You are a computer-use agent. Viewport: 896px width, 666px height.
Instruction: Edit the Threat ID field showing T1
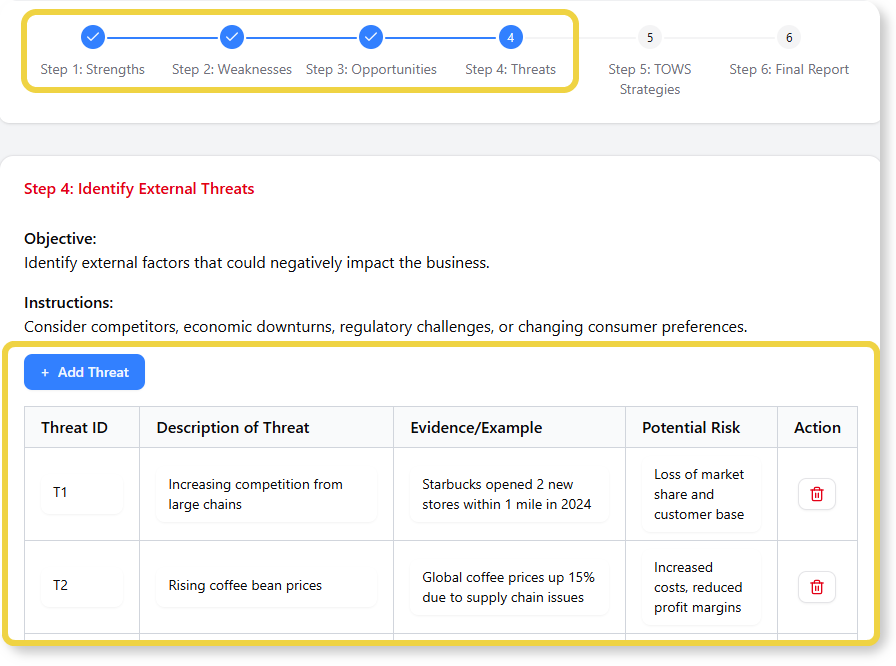[81, 494]
